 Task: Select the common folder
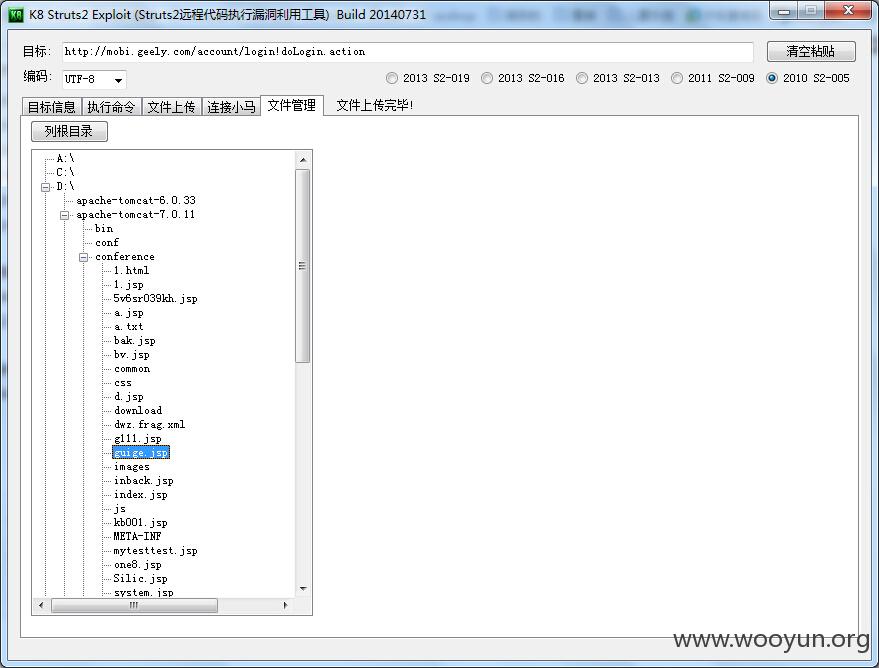pyautogui.click(x=132, y=369)
